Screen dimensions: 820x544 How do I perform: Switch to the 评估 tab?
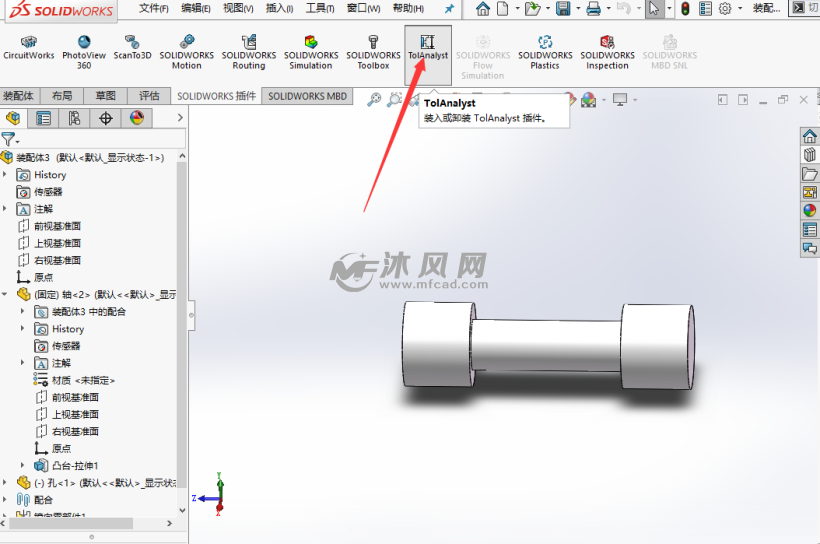pyautogui.click(x=149, y=96)
